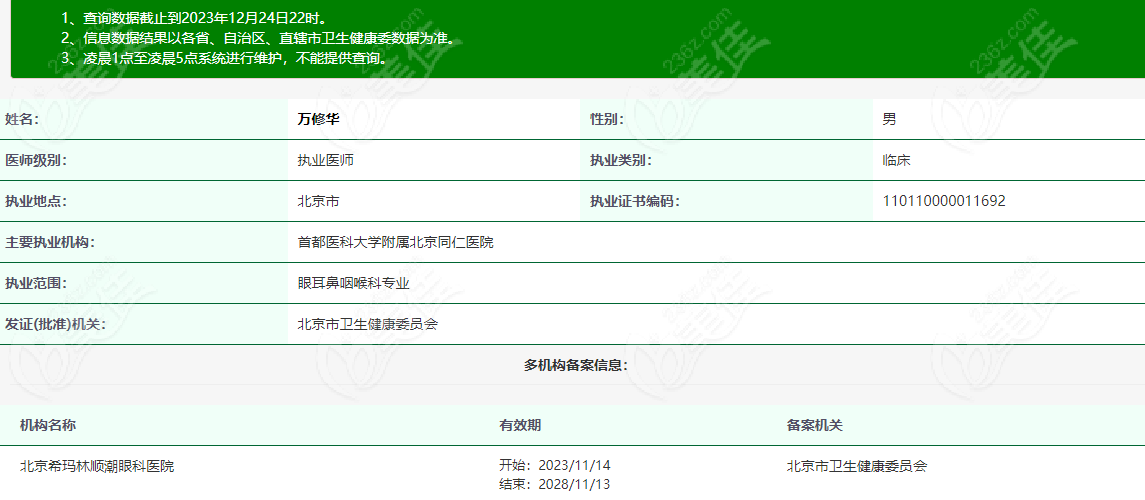The image size is (1145, 500).
Task: Click the 有效期 column header
Action: 520,425
